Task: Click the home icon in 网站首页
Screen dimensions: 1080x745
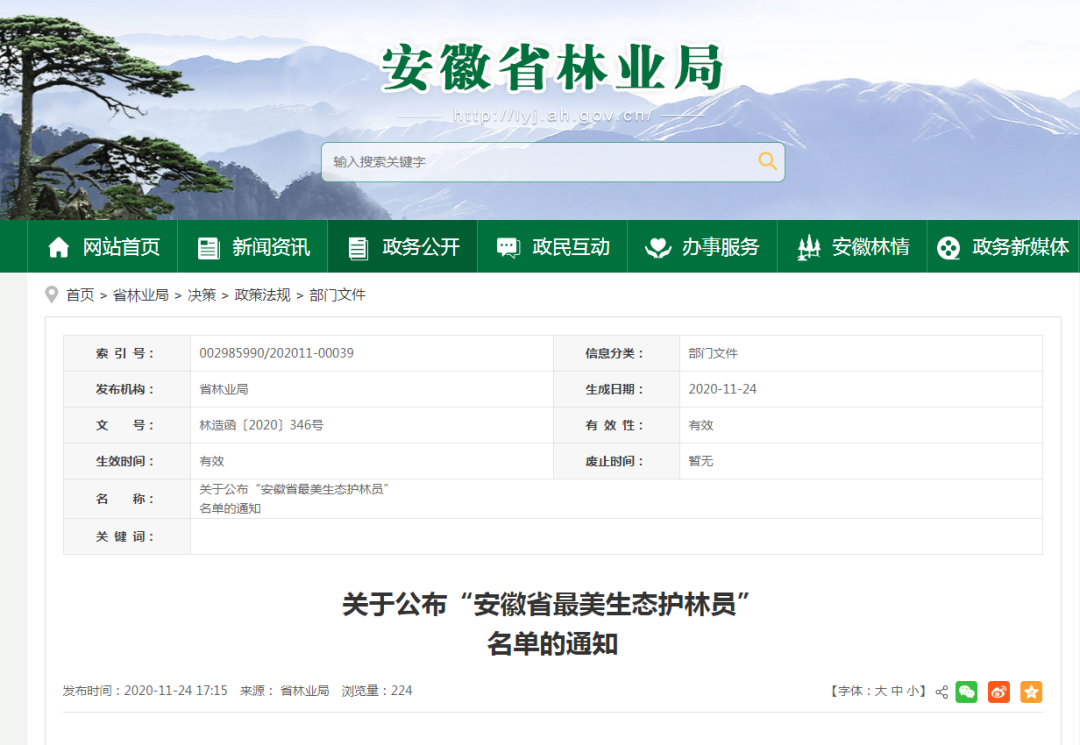Action: pos(59,247)
